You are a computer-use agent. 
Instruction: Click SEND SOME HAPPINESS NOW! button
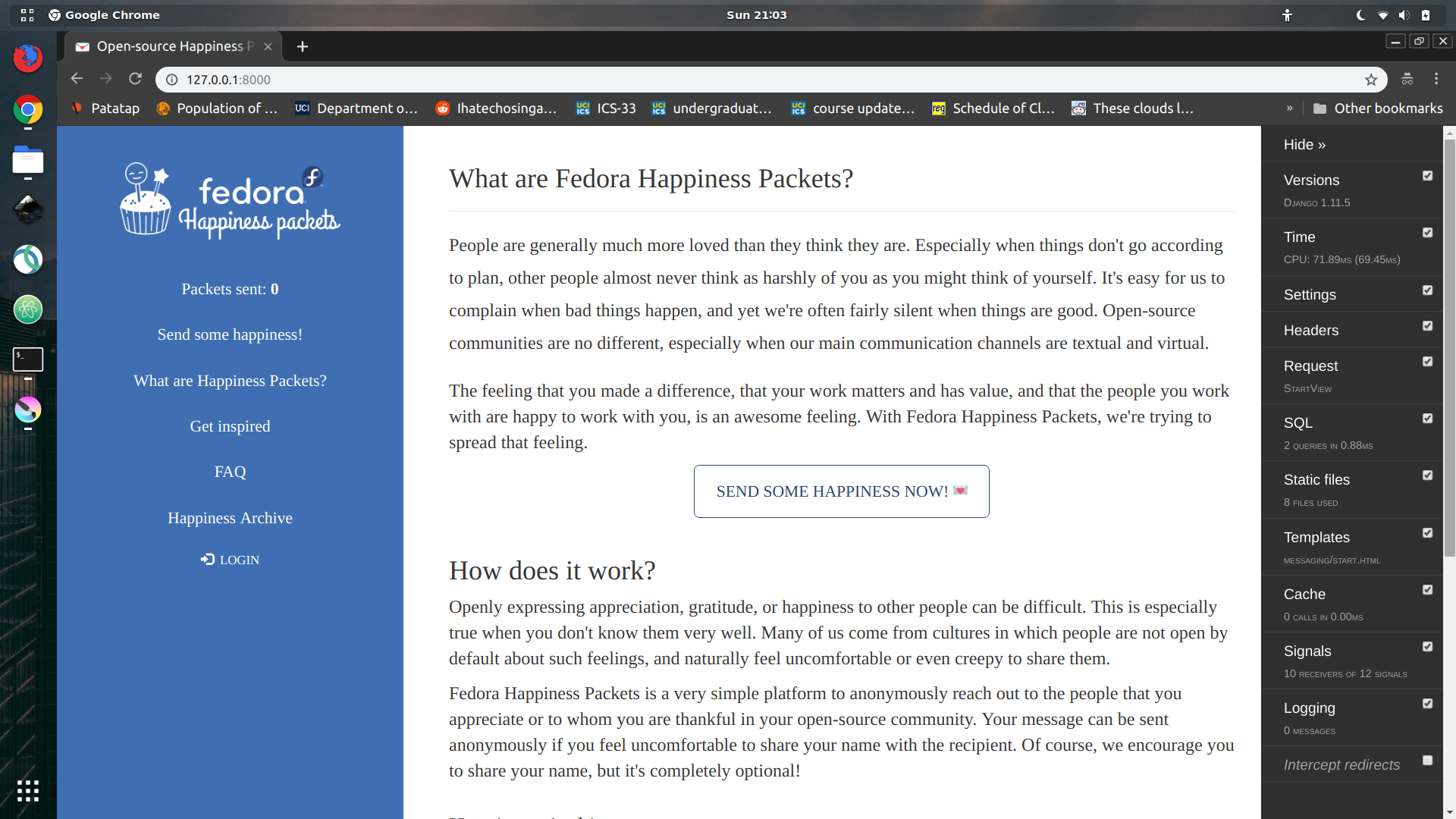(842, 491)
